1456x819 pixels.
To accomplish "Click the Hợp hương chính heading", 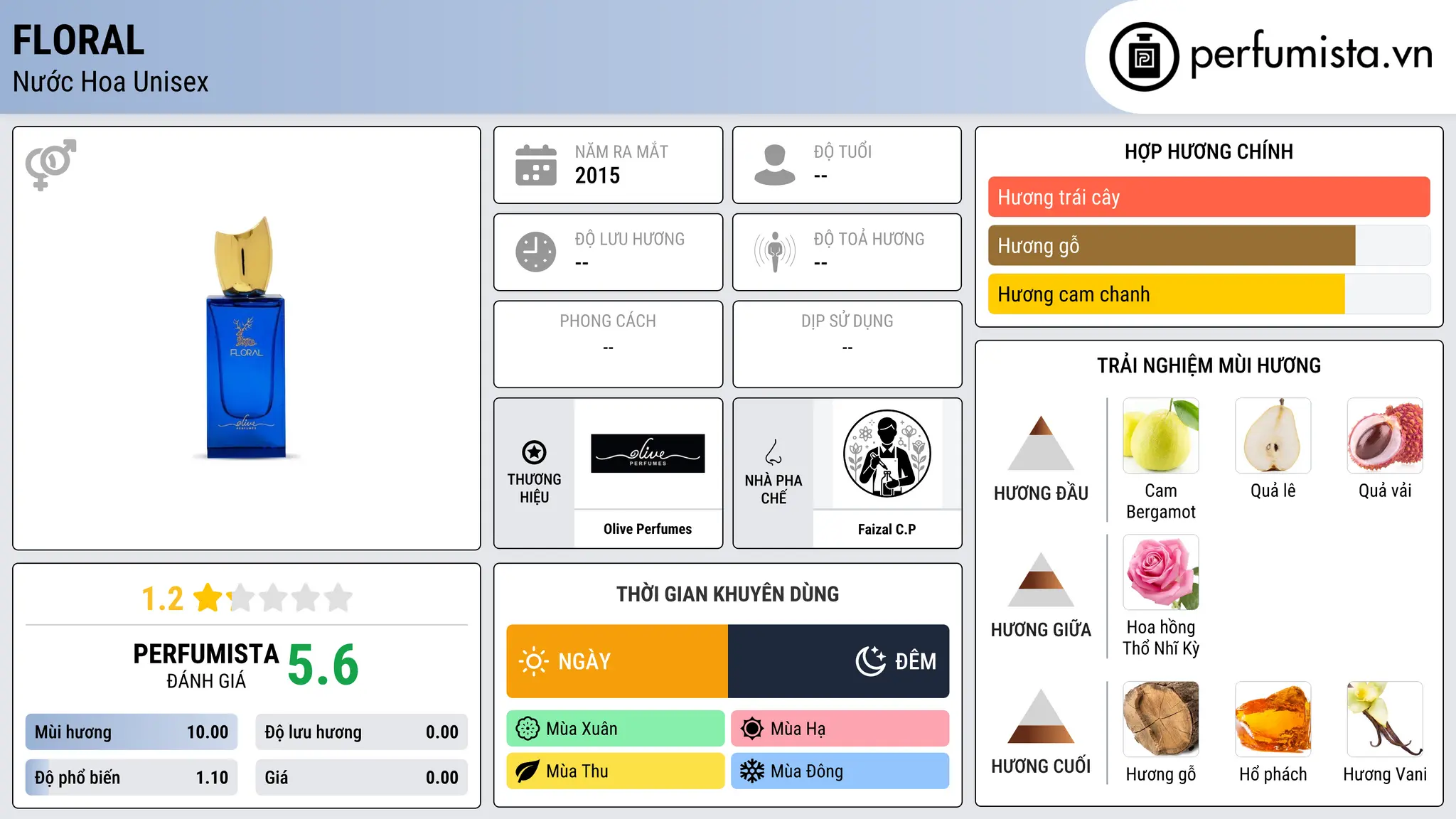I will coord(1209,151).
